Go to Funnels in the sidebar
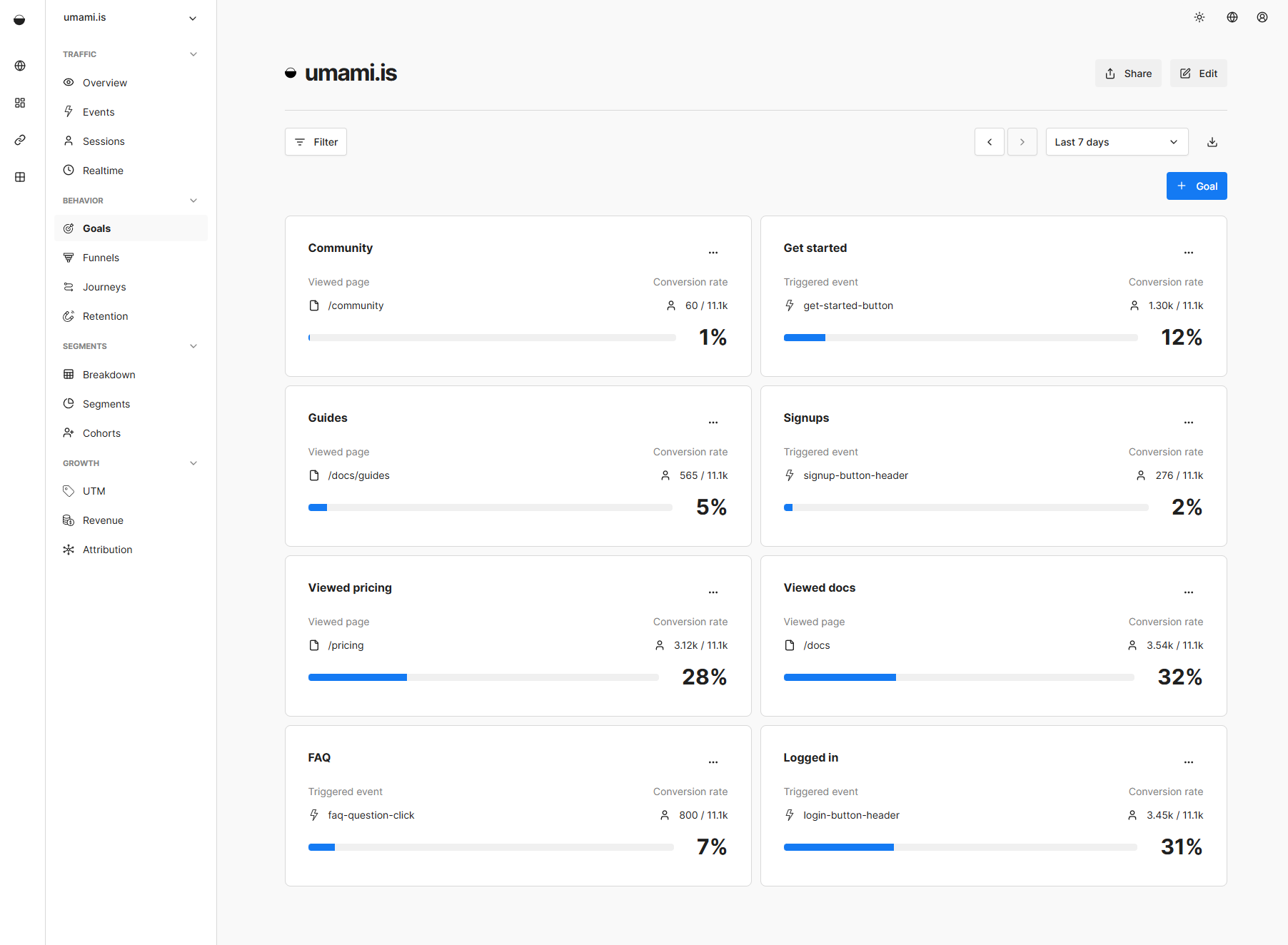This screenshot has height=945, width=1288. pos(101,258)
